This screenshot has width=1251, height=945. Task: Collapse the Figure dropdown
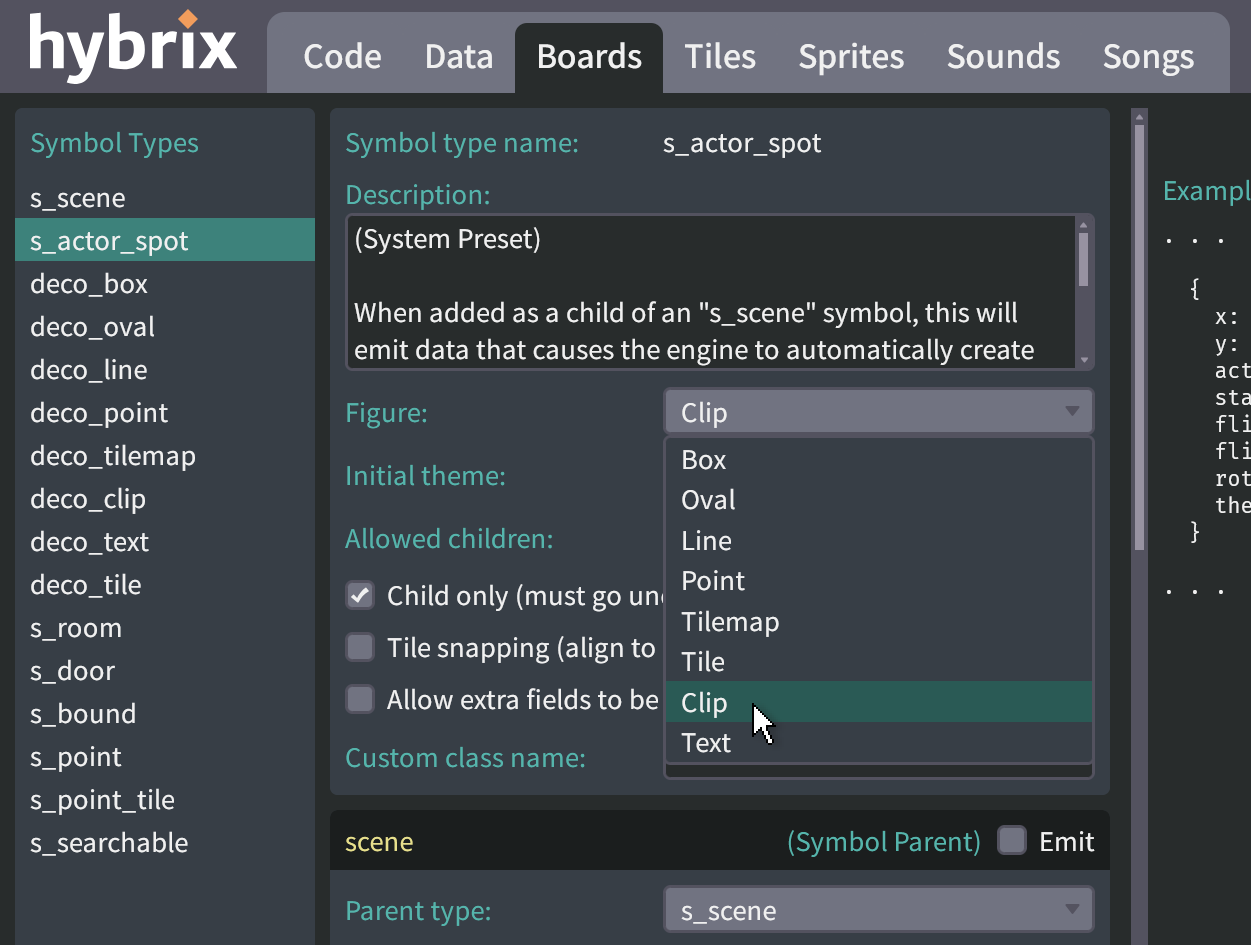878,412
